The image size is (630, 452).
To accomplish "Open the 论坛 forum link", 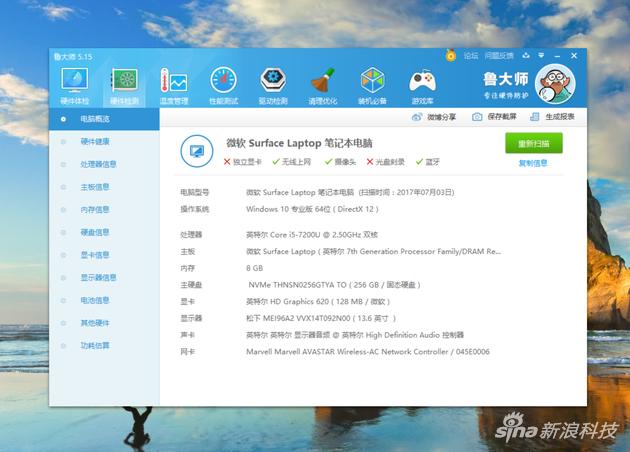I will pos(470,55).
